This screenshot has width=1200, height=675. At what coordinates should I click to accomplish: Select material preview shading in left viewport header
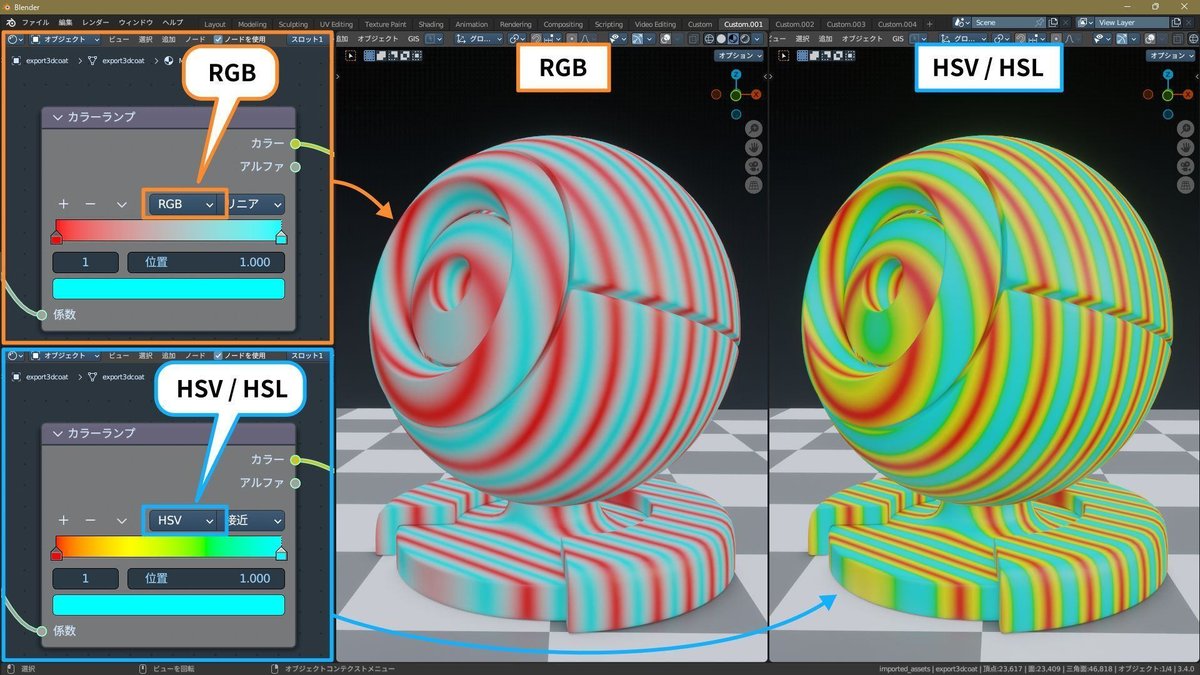(x=732, y=38)
